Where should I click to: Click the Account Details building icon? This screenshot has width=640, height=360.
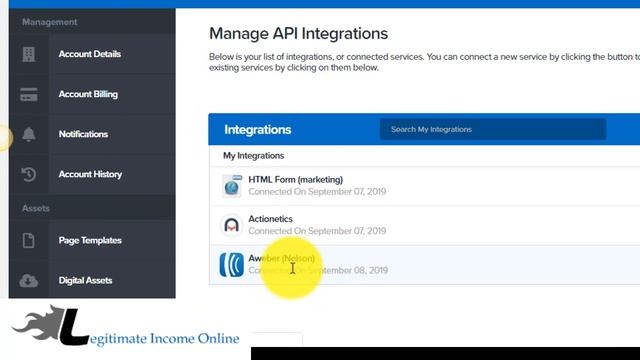pyautogui.click(x=29, y=54)
